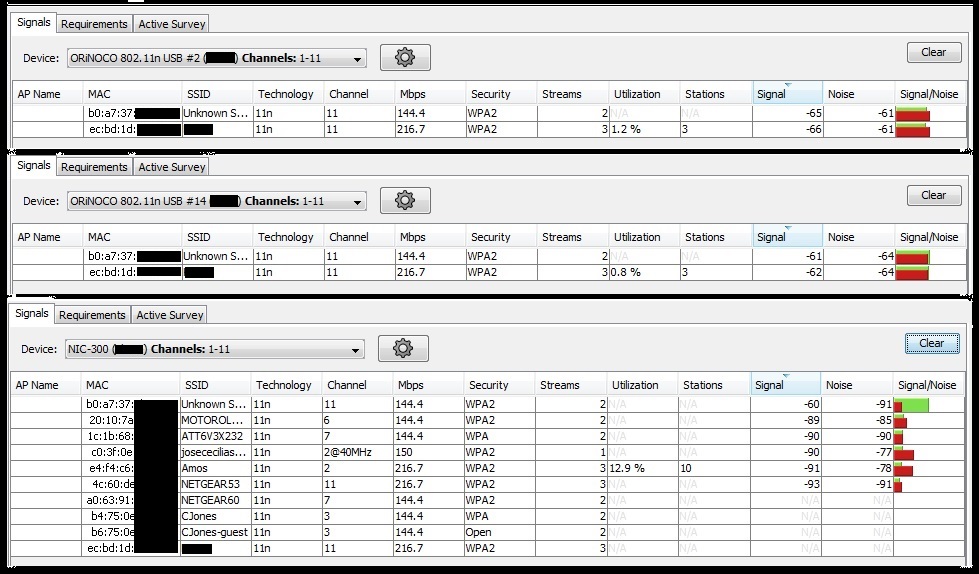Screen dimensions: 979x574
Task: Select the ATT6V3X232 network row
Action: pos(211,436)
